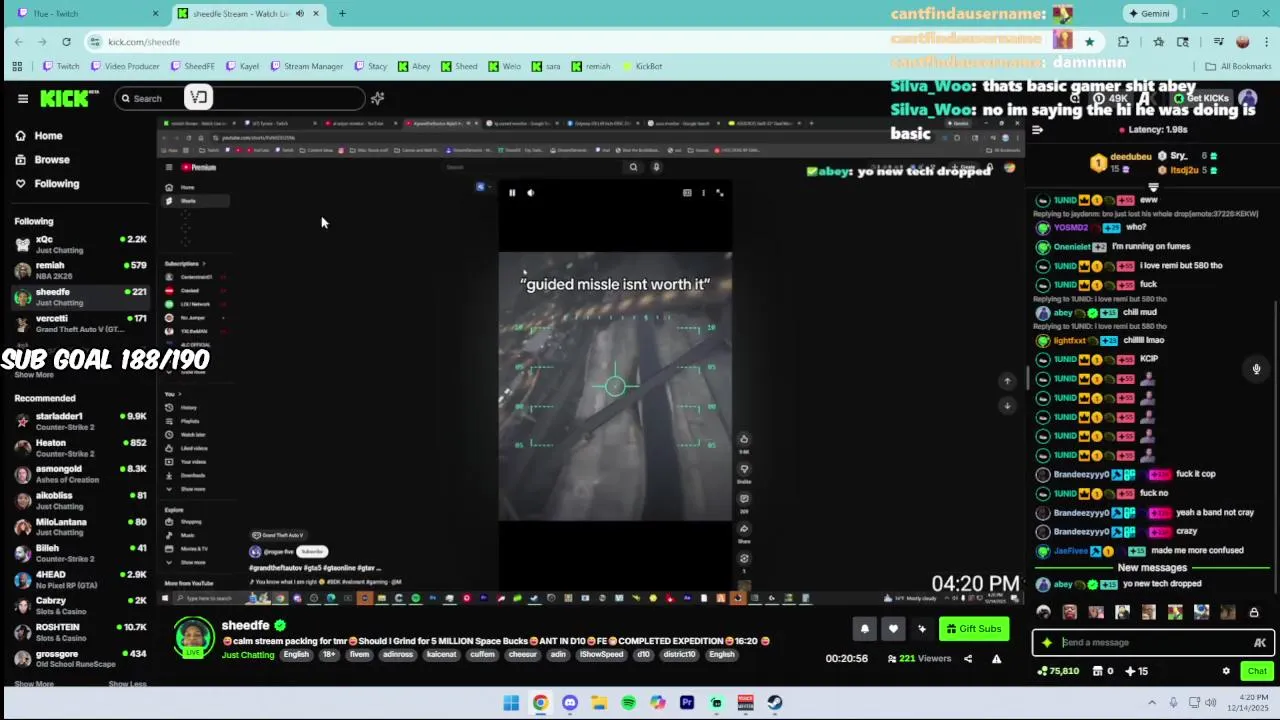Open user profile avatar at top right
This screenshot has height=720, width=1280.
(x=1248, y=98)
